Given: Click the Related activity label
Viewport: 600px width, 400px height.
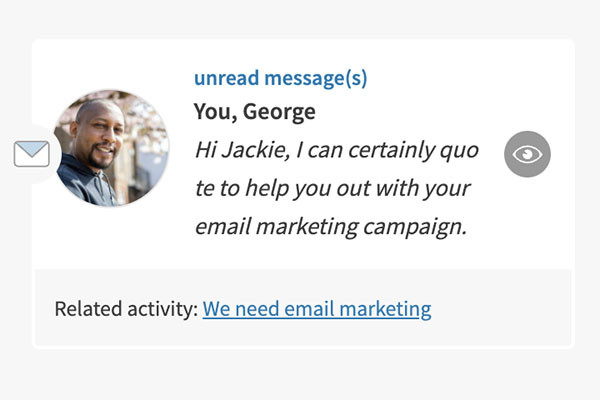Looking at the screenshot, I should tap(126, 309).
